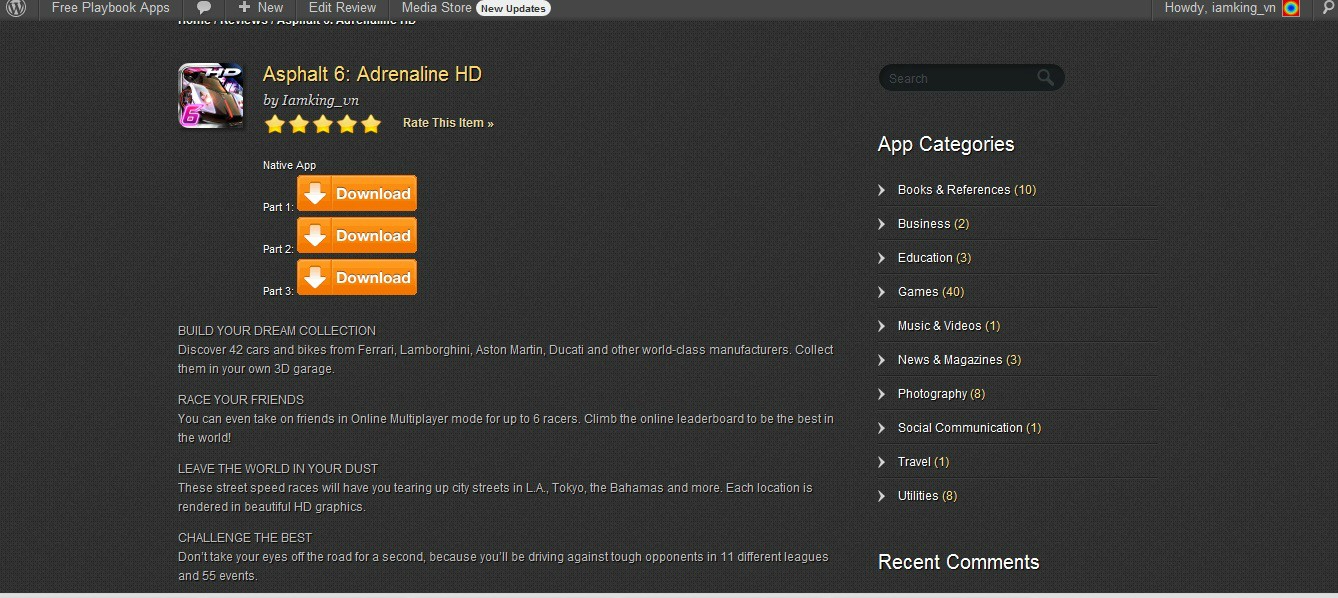Click the Part 3 Download button
Viewport: 1338px width, 598px height.
[x=357, y=277]
